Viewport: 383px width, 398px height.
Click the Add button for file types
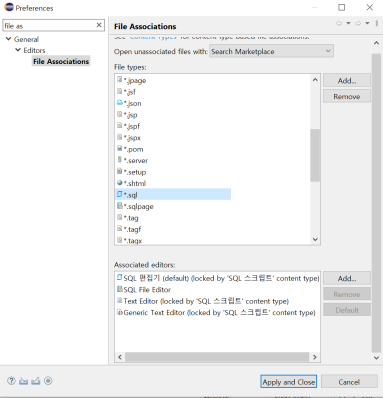click(347, 81)
